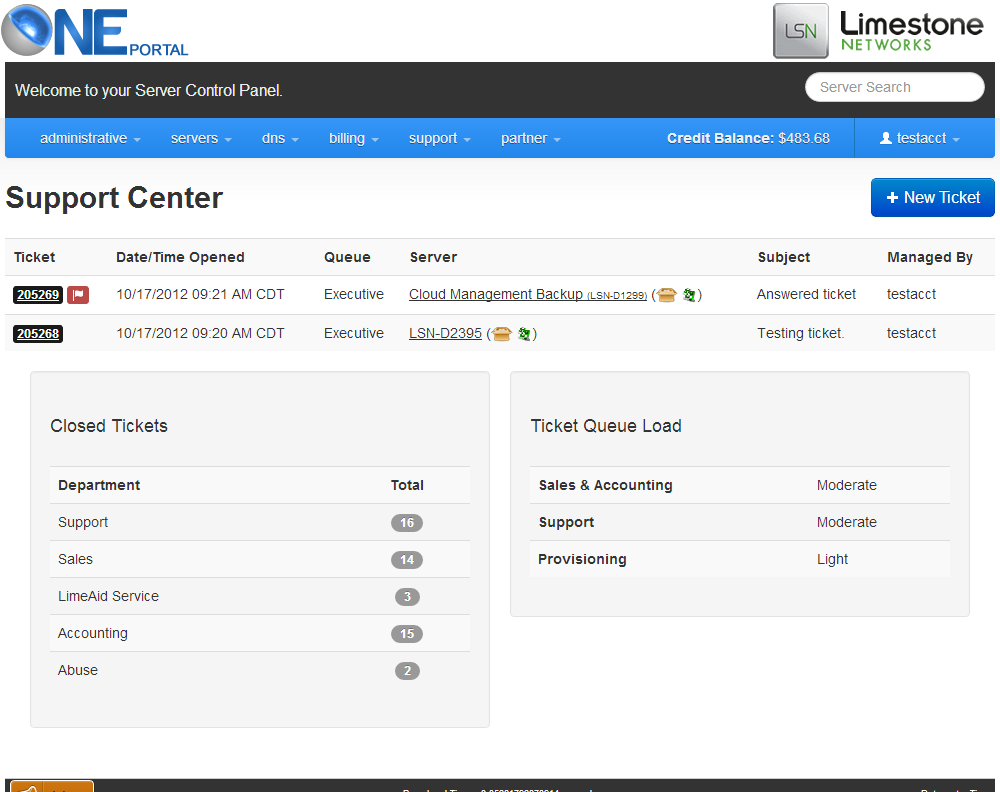The image size is (1000, 792).
Task: Click the New Ticket button
Action: pyautogui.click(x=932, y=198)
